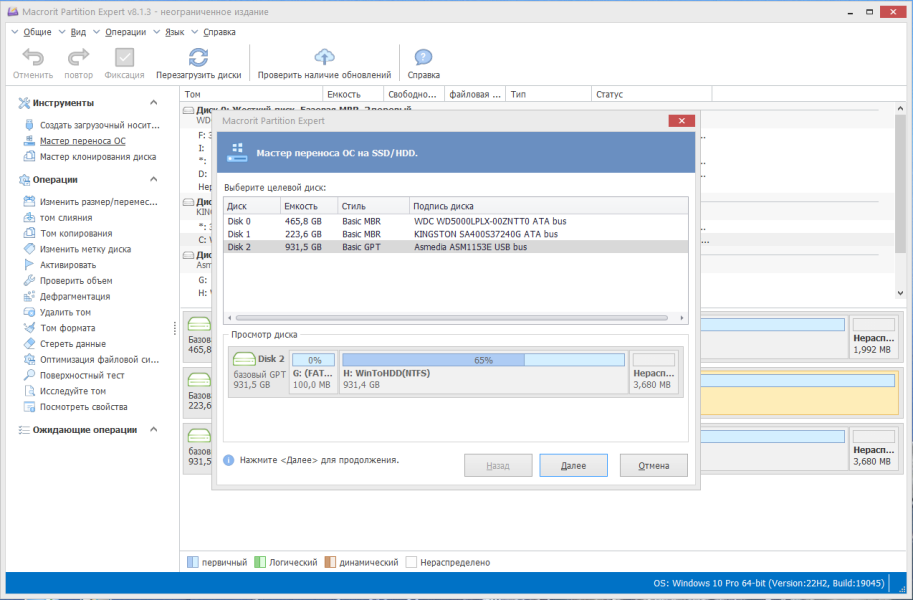The height and width of the screenshot is (600, 913).
Task: Click the Том формата icon
Action: [29, 327]
